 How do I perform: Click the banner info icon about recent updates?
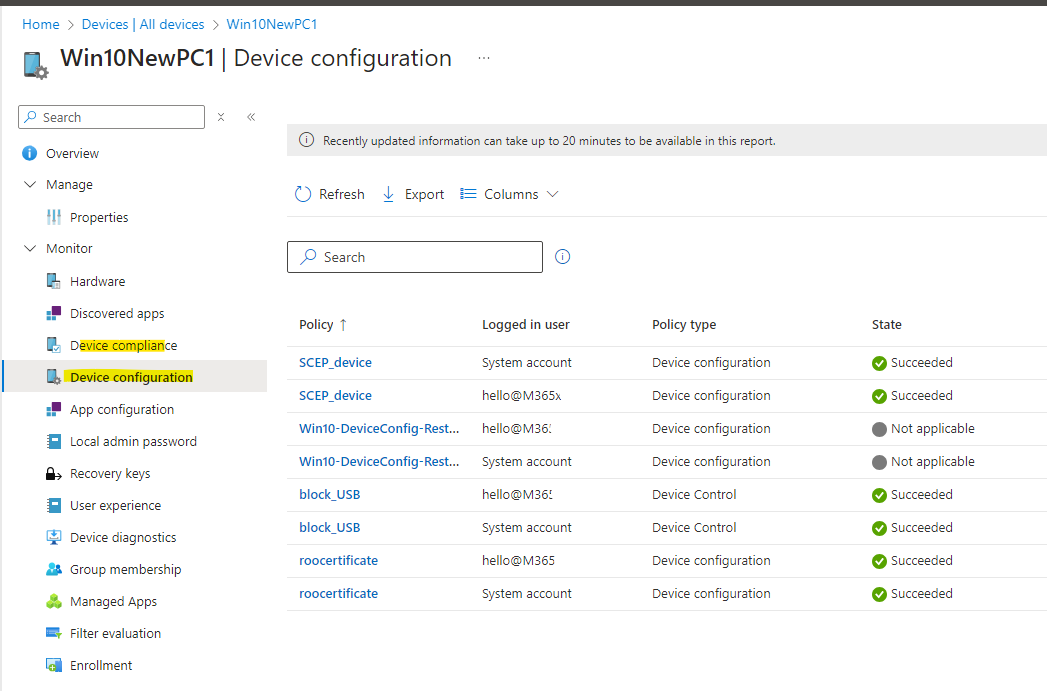pos(306,140)
